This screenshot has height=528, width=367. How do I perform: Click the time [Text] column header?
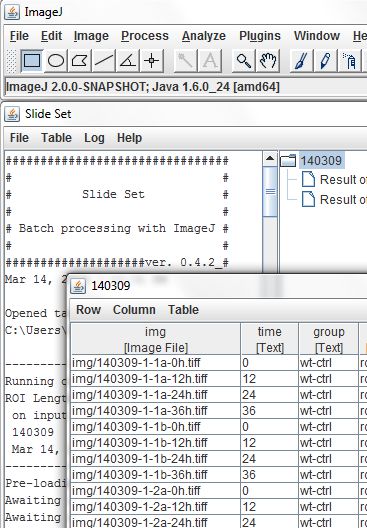tap(269, 339)
